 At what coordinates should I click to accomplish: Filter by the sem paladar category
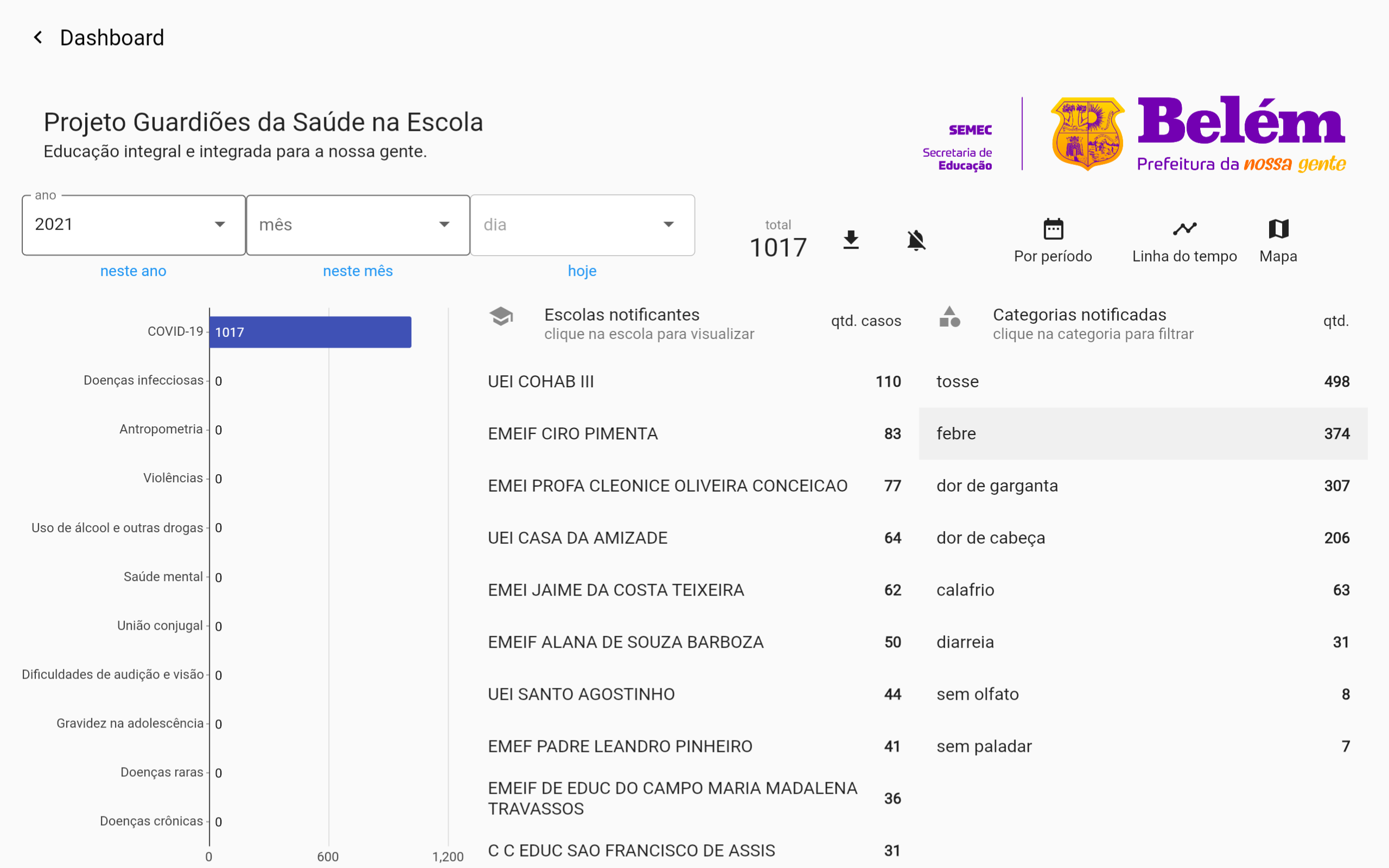tap(1143, 746)
